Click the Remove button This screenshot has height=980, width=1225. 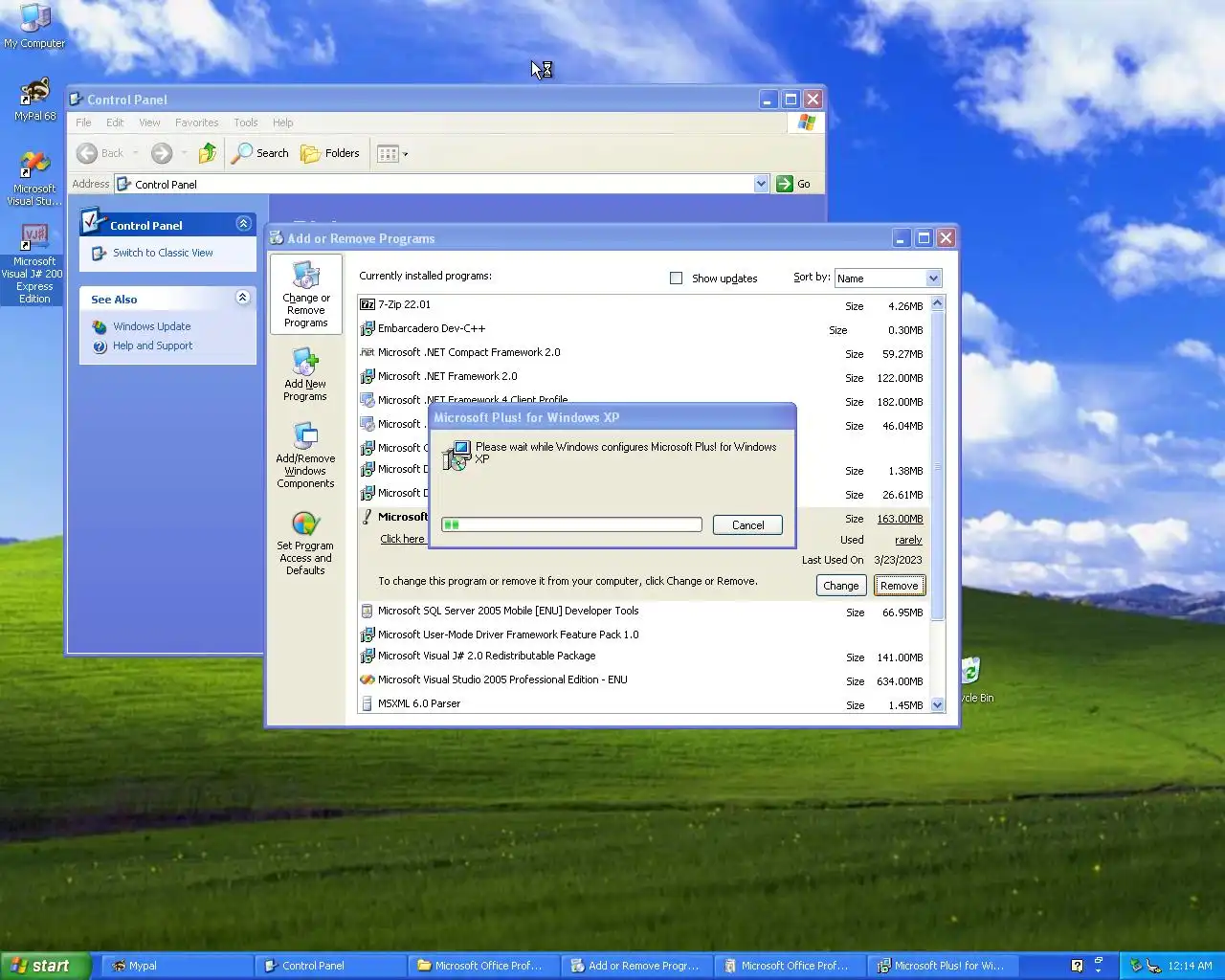point(900,586)
